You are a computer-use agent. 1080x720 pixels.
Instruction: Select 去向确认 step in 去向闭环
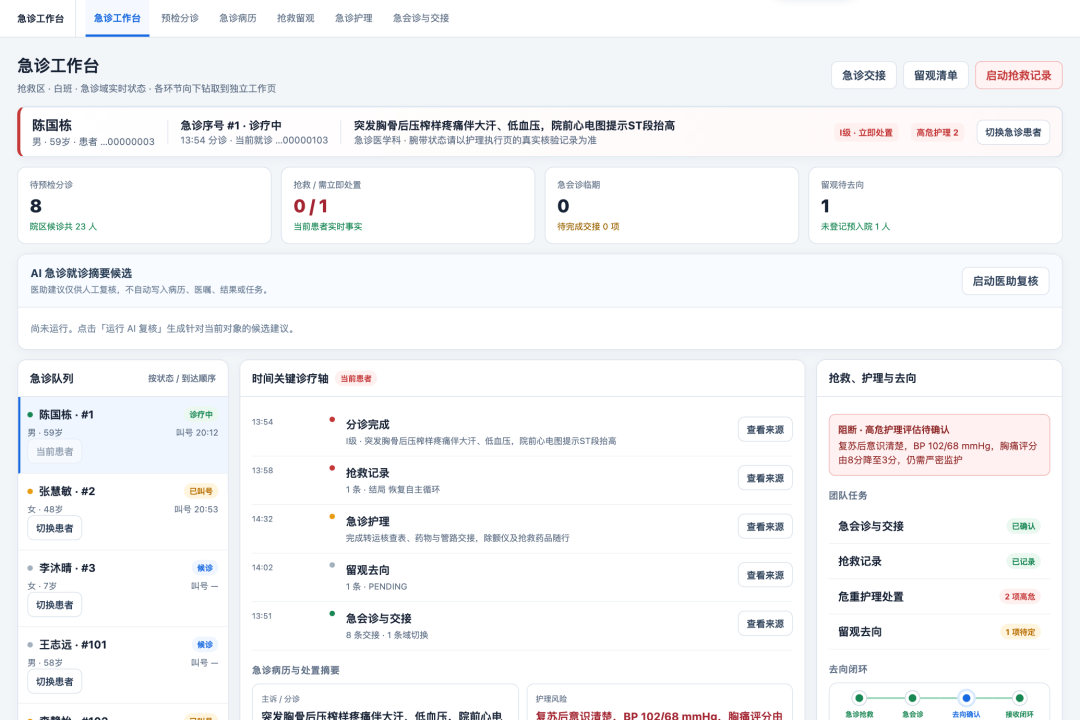(x=966, y=704)
